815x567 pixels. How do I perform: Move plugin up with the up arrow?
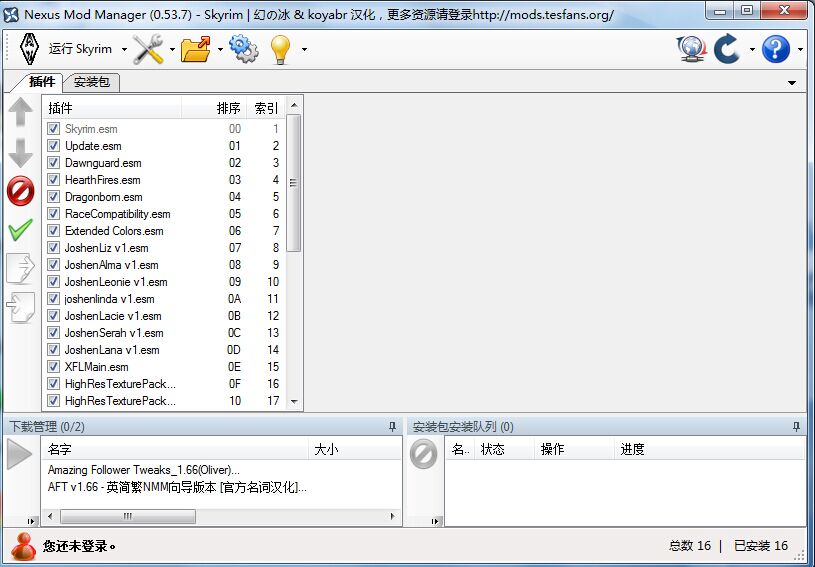pos(21,112)
